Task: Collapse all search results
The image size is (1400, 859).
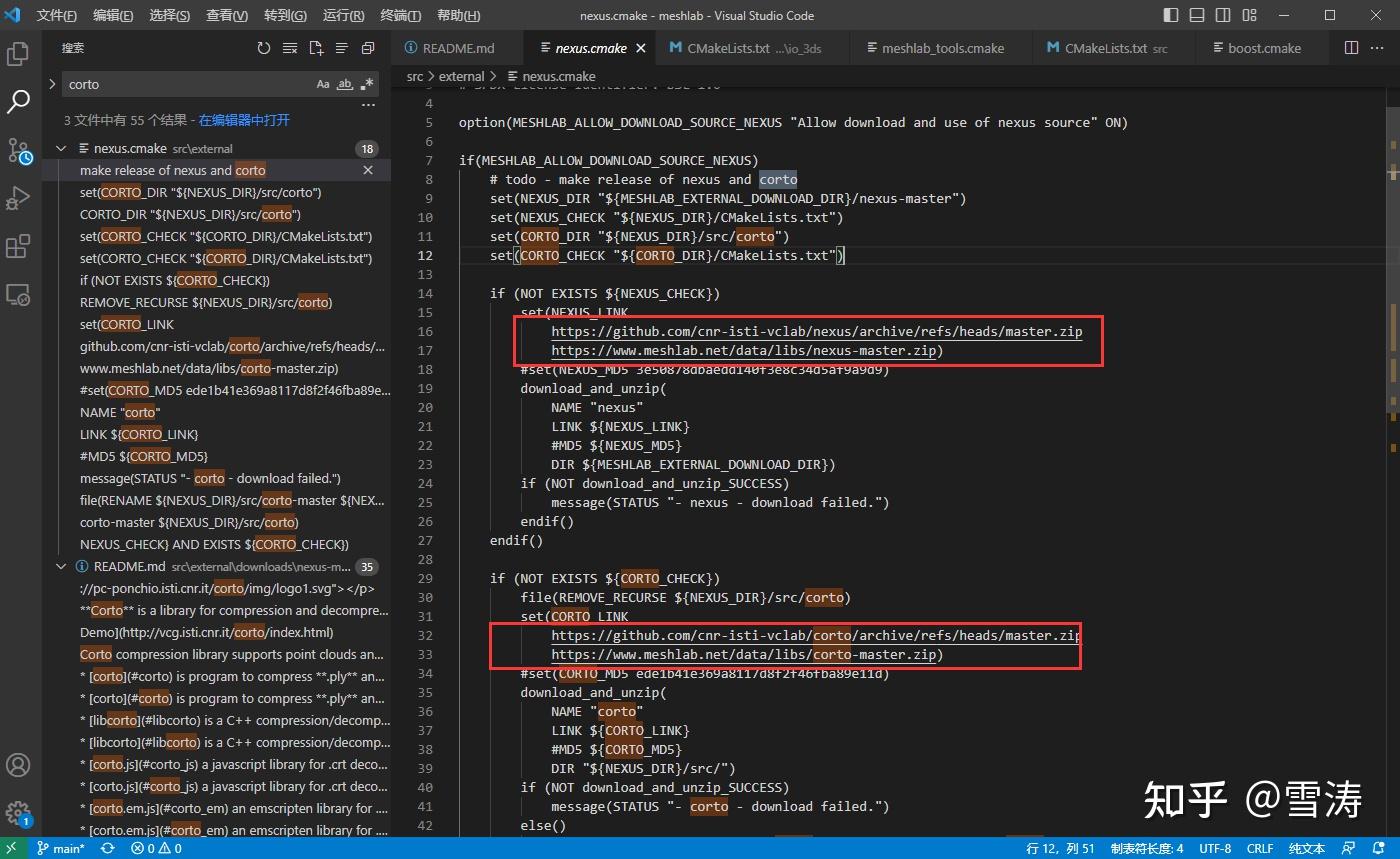Action: 368,48
